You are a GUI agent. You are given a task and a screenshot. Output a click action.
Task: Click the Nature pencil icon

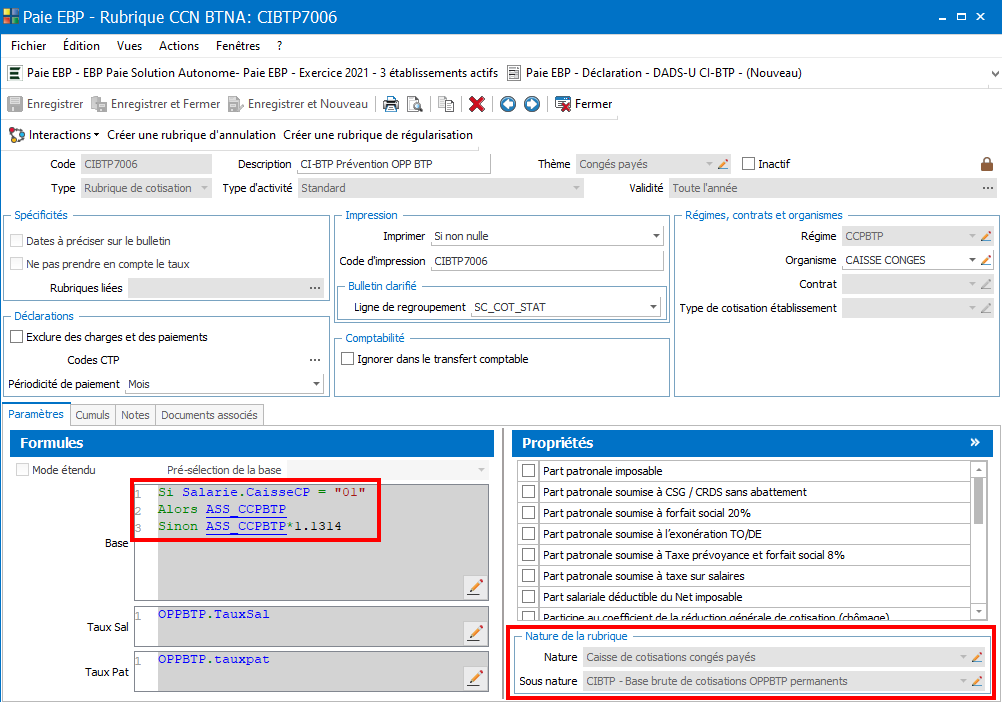(x=976, y=657)
